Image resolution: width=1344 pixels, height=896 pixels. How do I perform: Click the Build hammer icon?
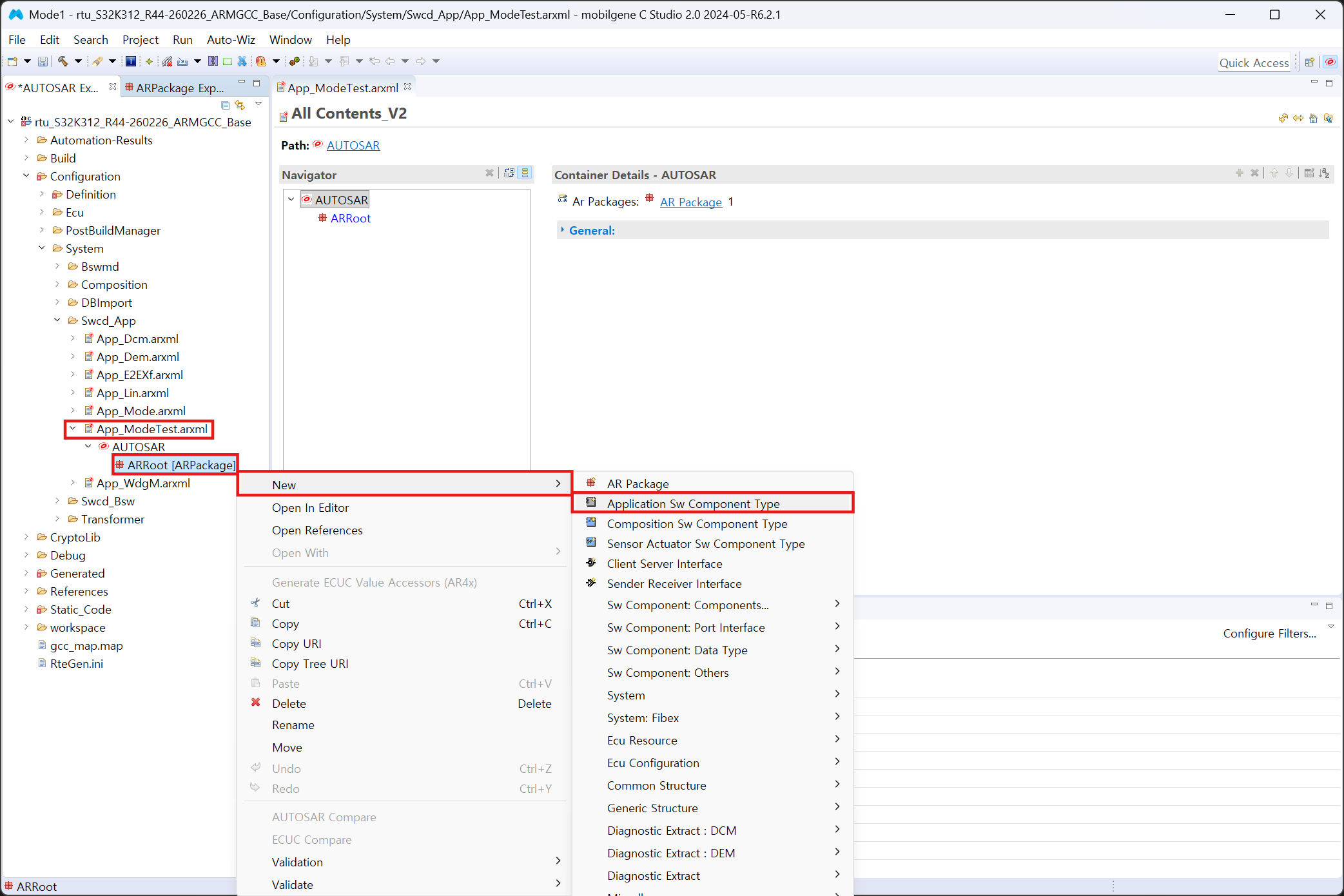[x=63, y=61]
